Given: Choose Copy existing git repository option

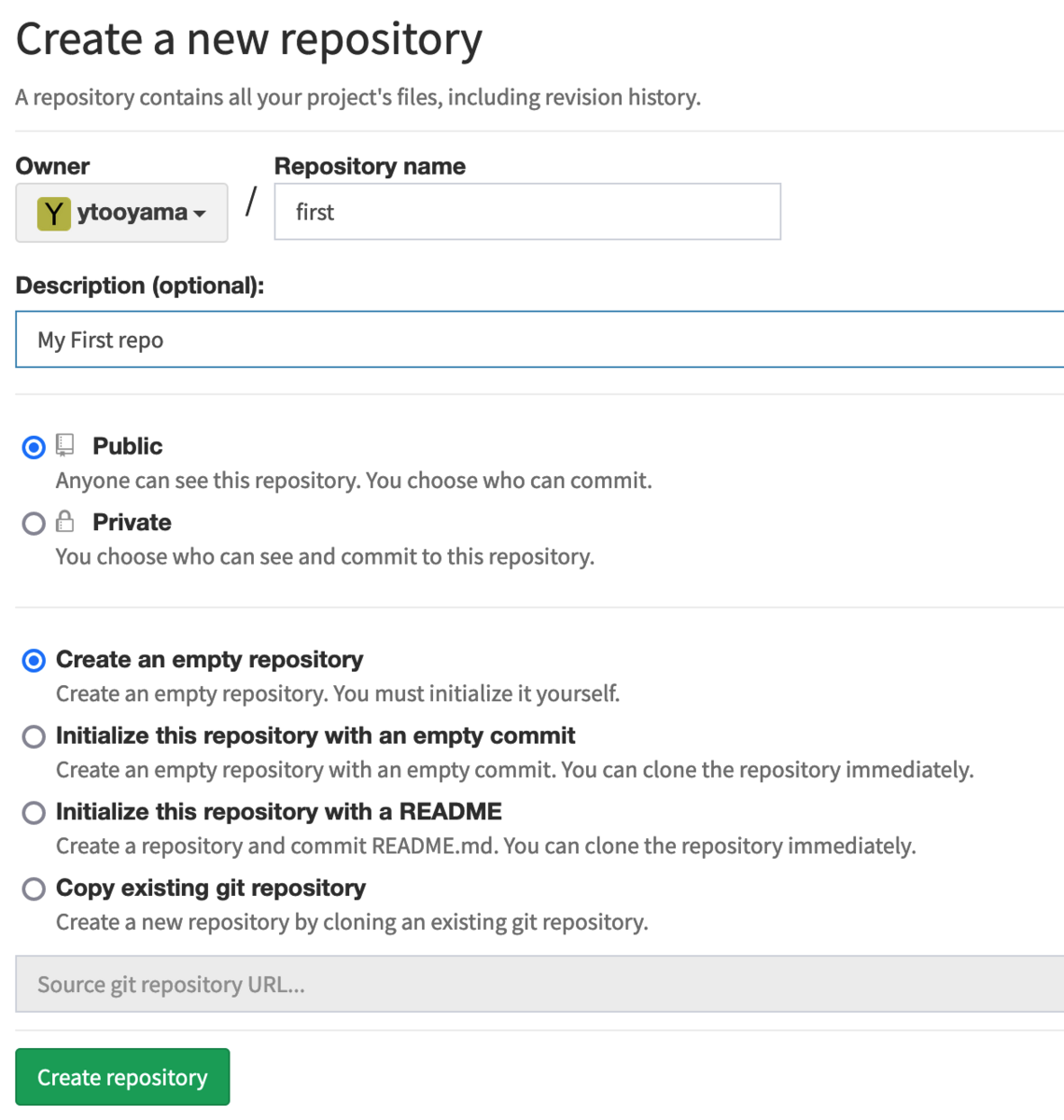Looking at the screenshot, I should (x=34, y=889).
